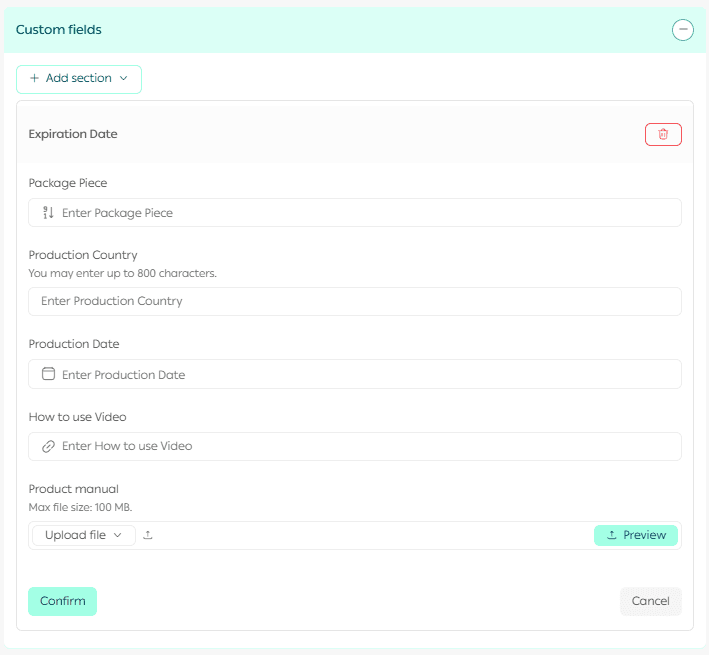Open the Add section dropdown
The height and width of the screenshot is (655, 709).
(79, 79)
